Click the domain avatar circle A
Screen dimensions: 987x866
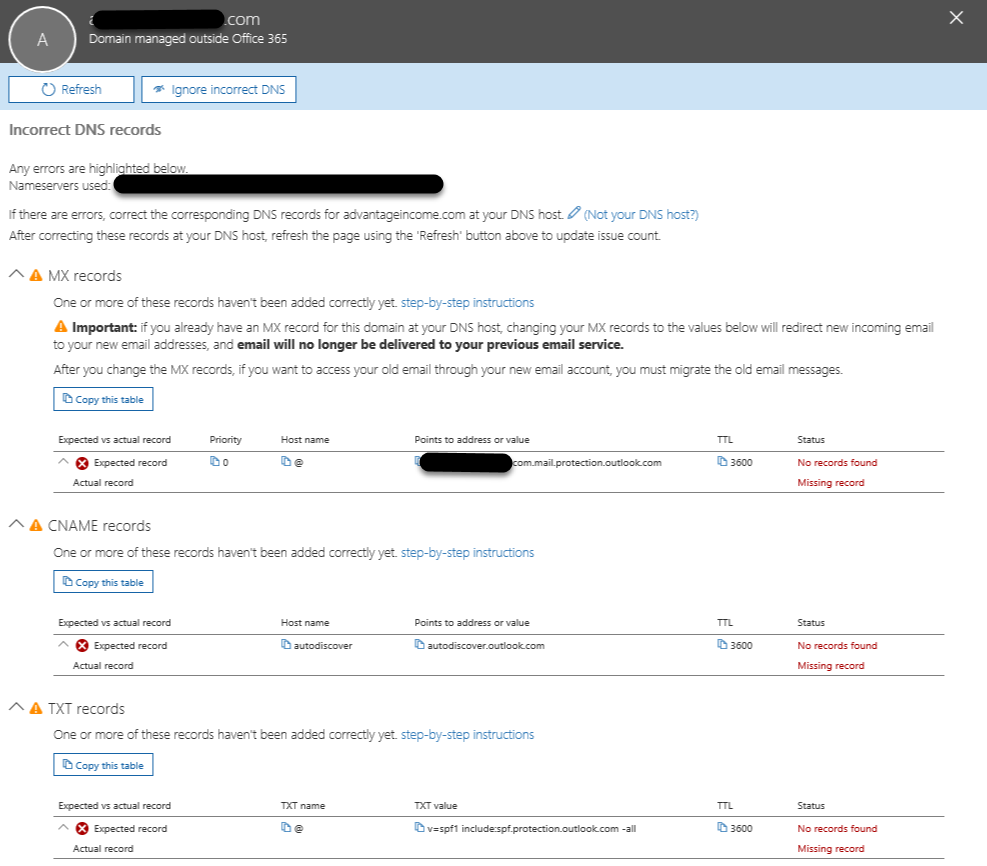click(x=42, y=40)
